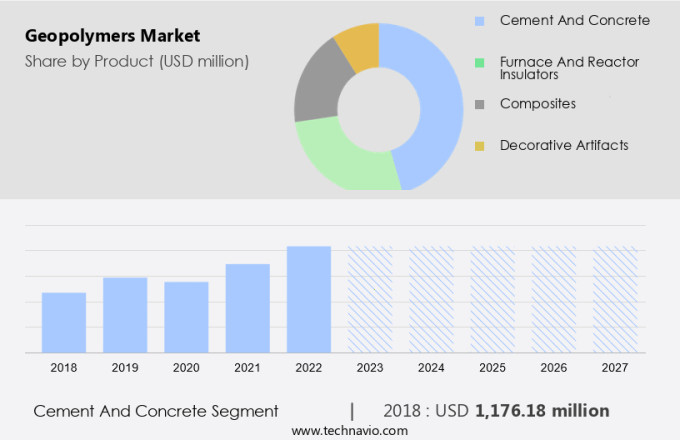Screen dimensions: 680x440
Task: Click the Composites legend label
Action: [x=538, y=104]
